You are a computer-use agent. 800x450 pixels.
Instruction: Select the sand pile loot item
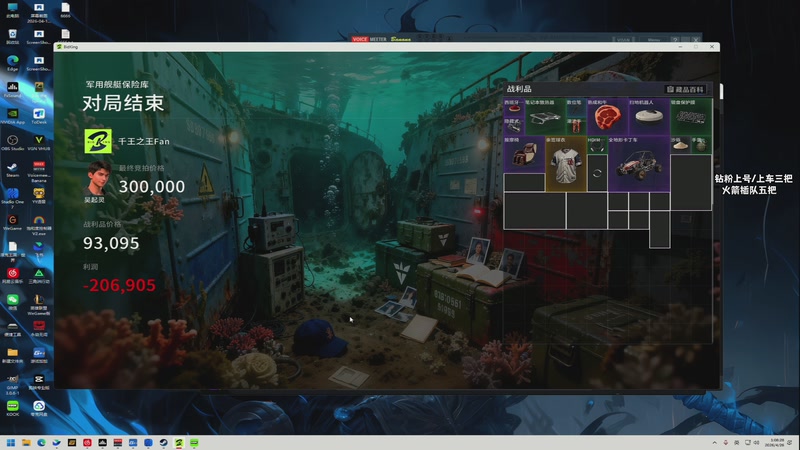coord(680,145)
